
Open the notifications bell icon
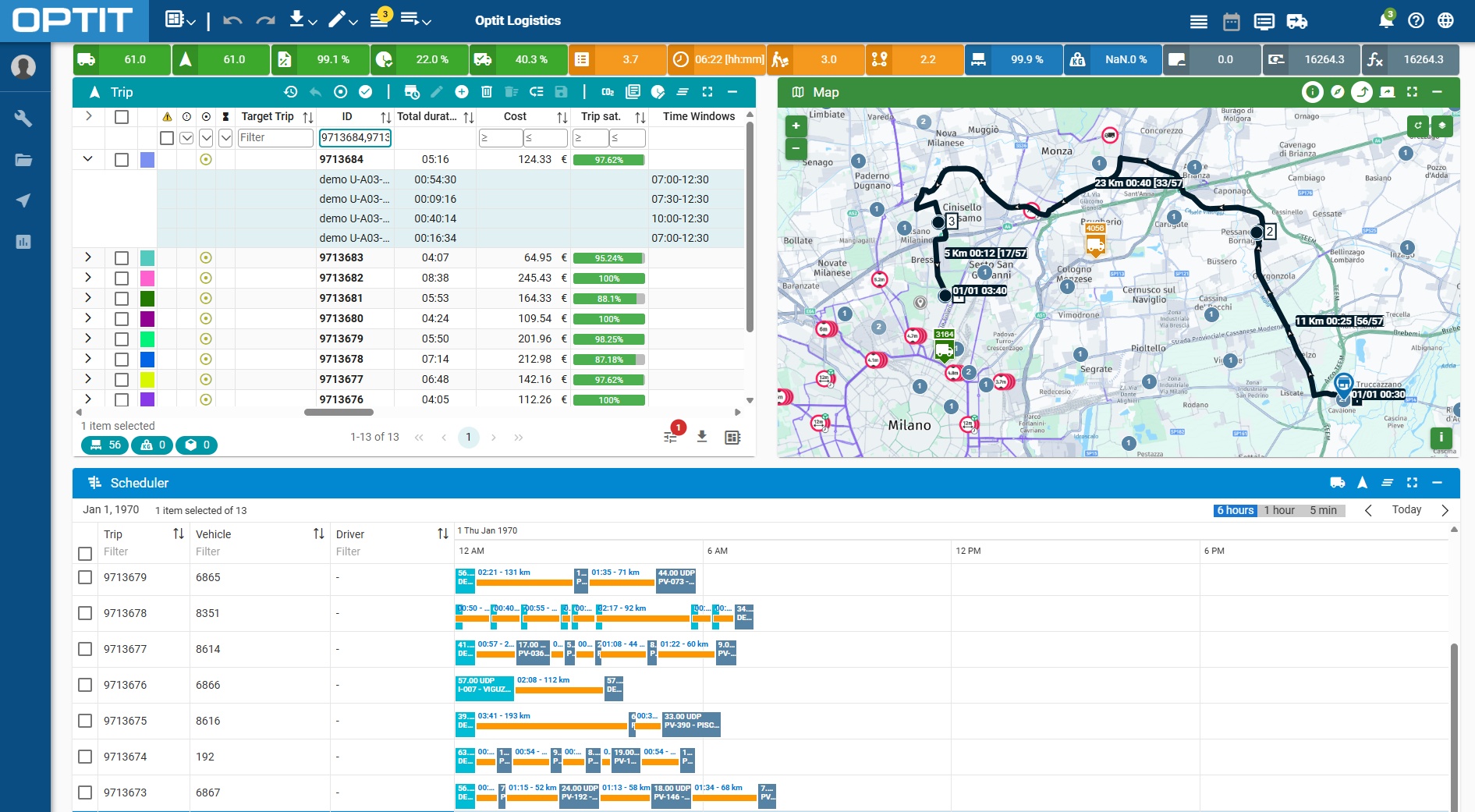point(1386,20)
